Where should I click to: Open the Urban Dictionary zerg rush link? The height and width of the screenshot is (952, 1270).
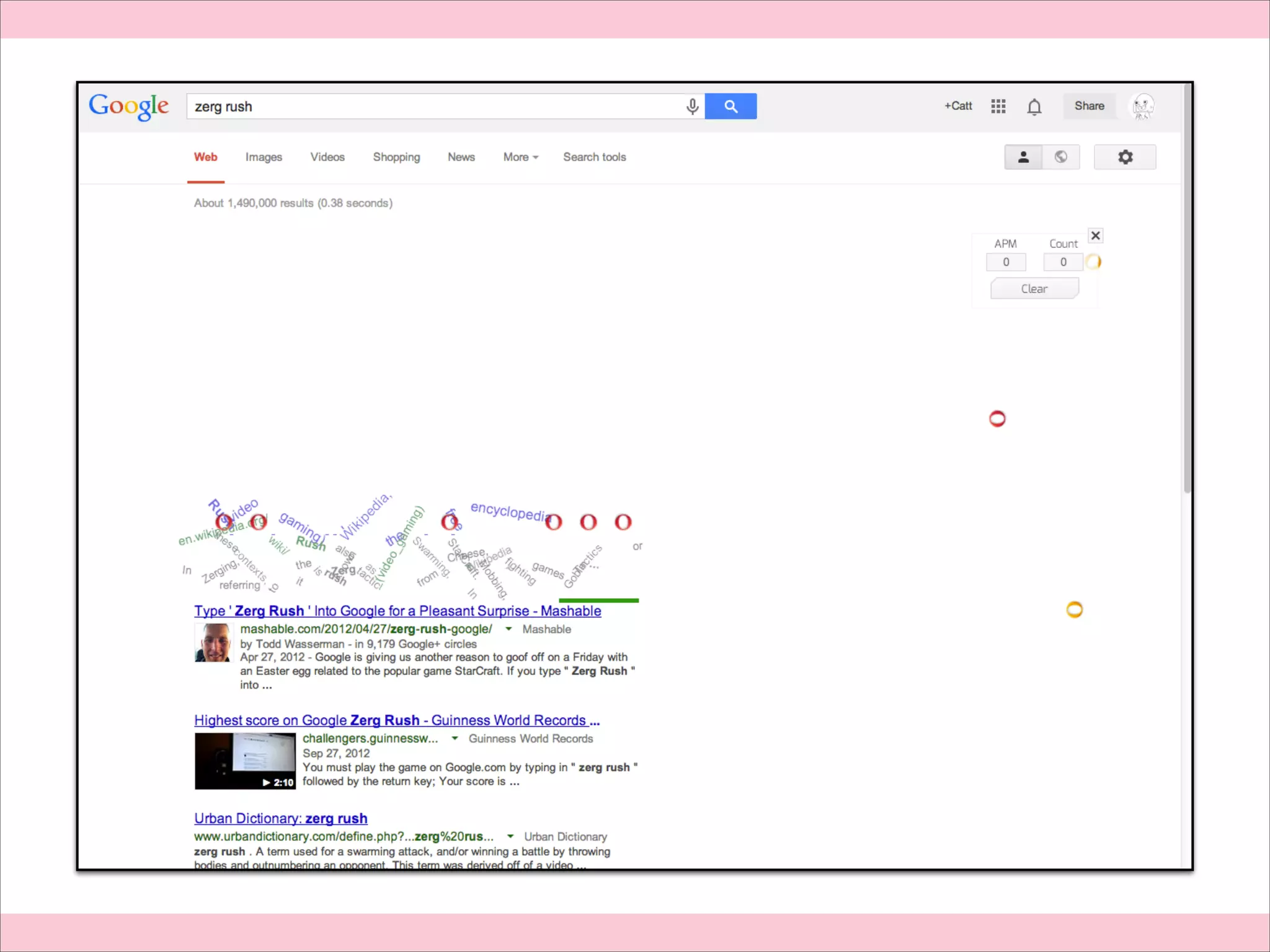(x=280, y=818)
